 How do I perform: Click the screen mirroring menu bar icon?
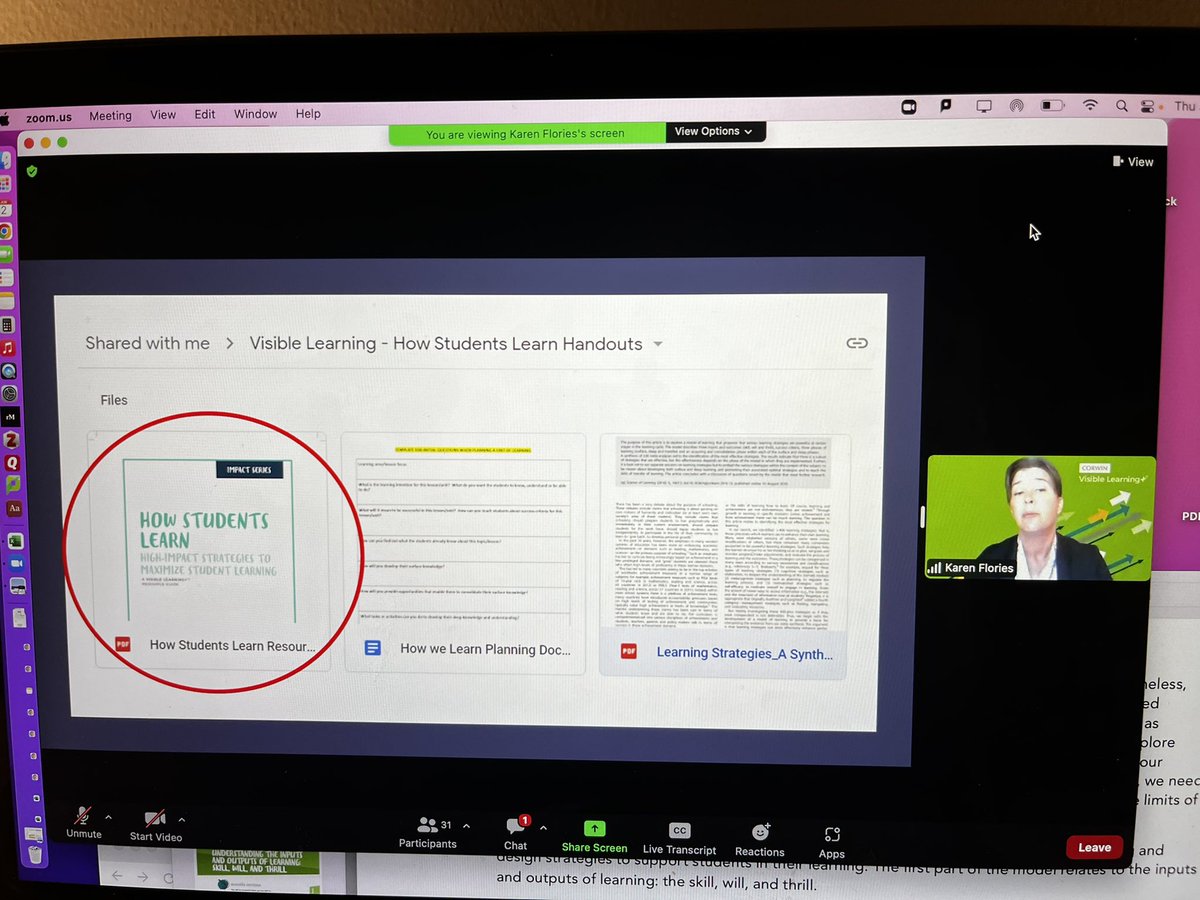tap(984, 105)
